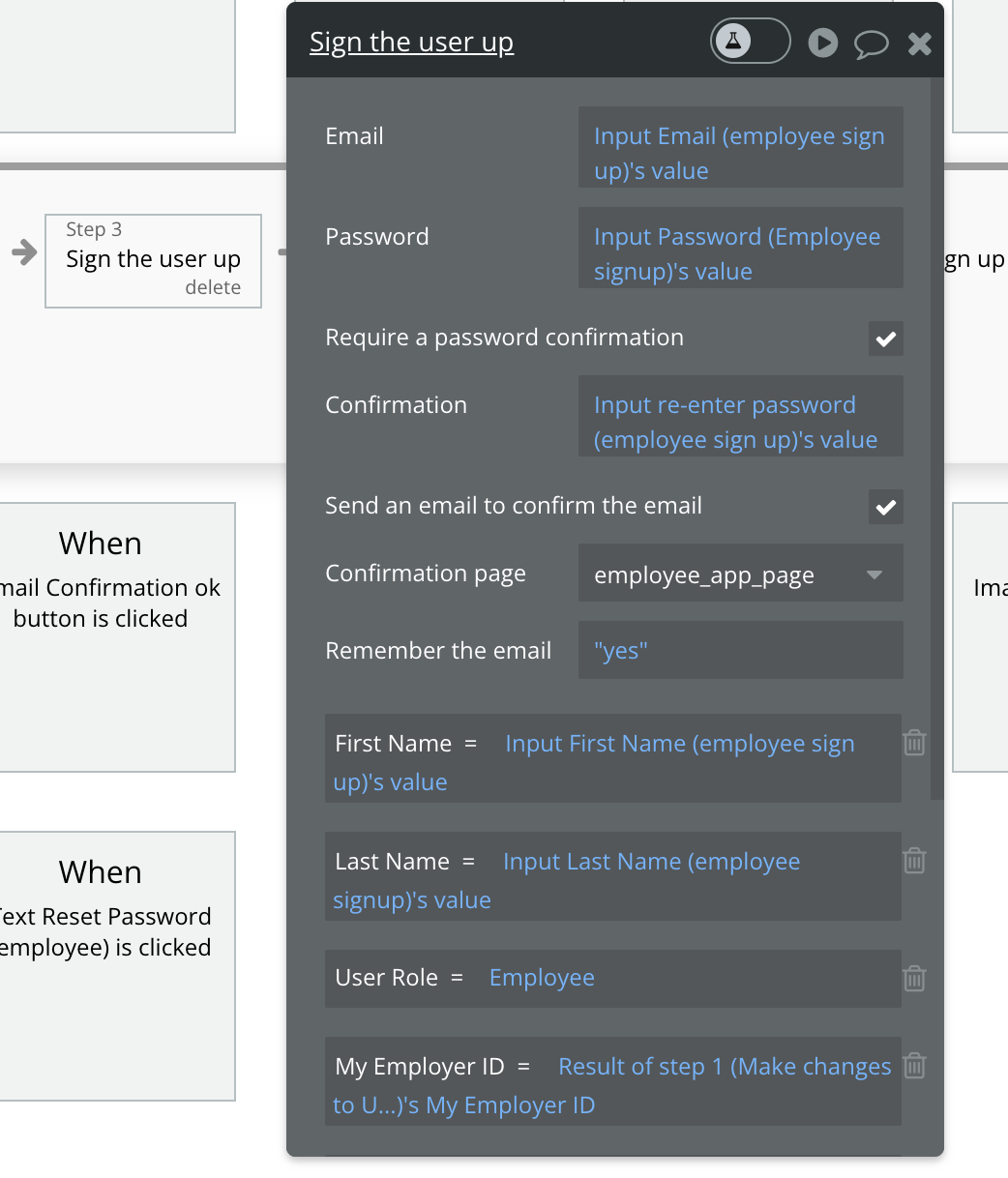Close the Sign the user up panel
Image resolution: width=1008 pixels, height=1178 pixels.
919,44
